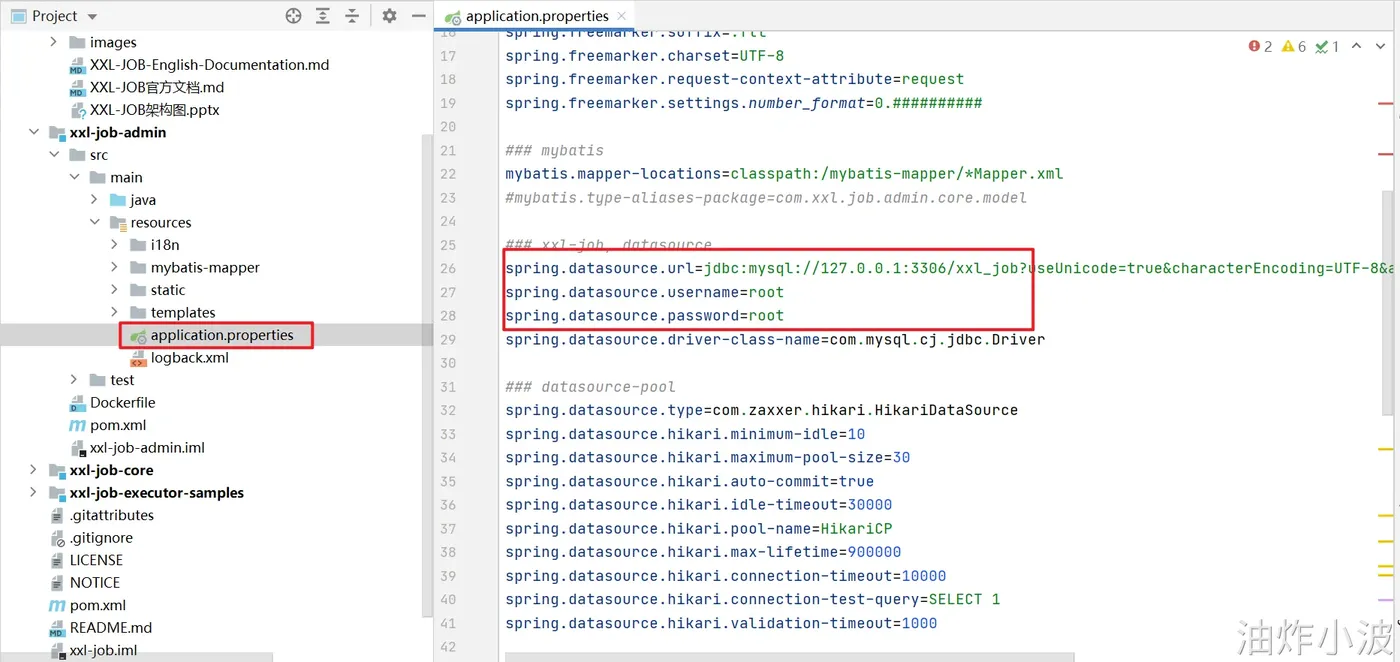Click the hikari.connection-test-query=SELECT 1 line
Viewport: 1400px width, 662px height.
[x=753, y=599]
